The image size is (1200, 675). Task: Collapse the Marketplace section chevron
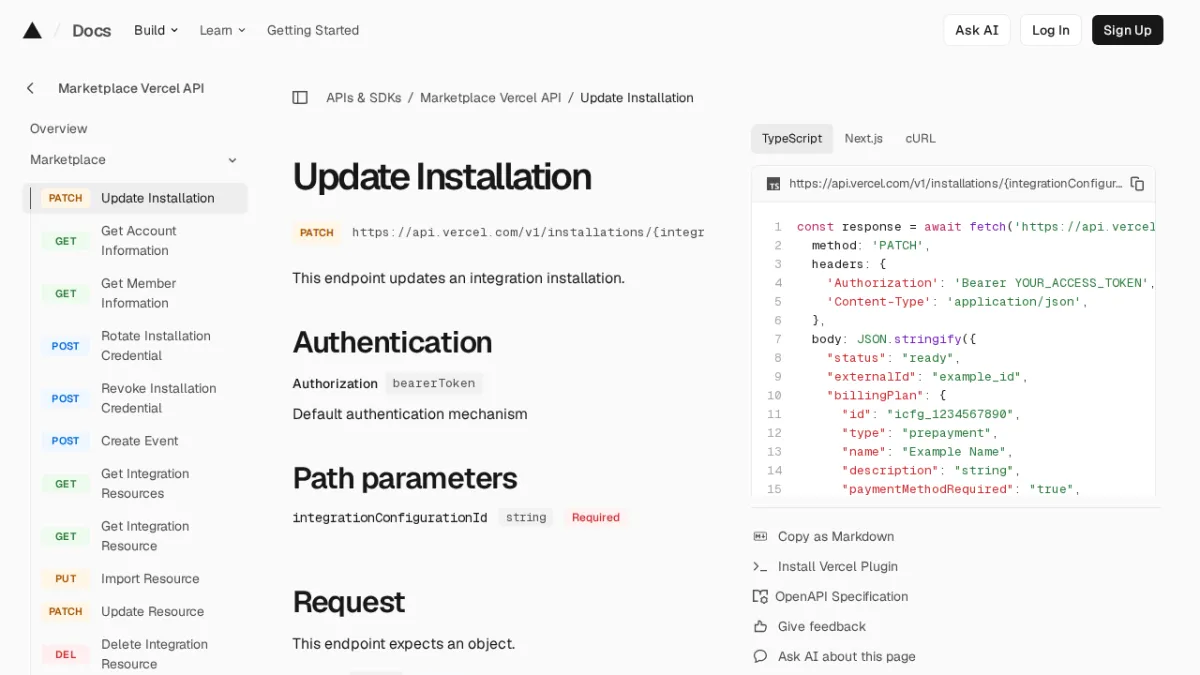[232, 160]
